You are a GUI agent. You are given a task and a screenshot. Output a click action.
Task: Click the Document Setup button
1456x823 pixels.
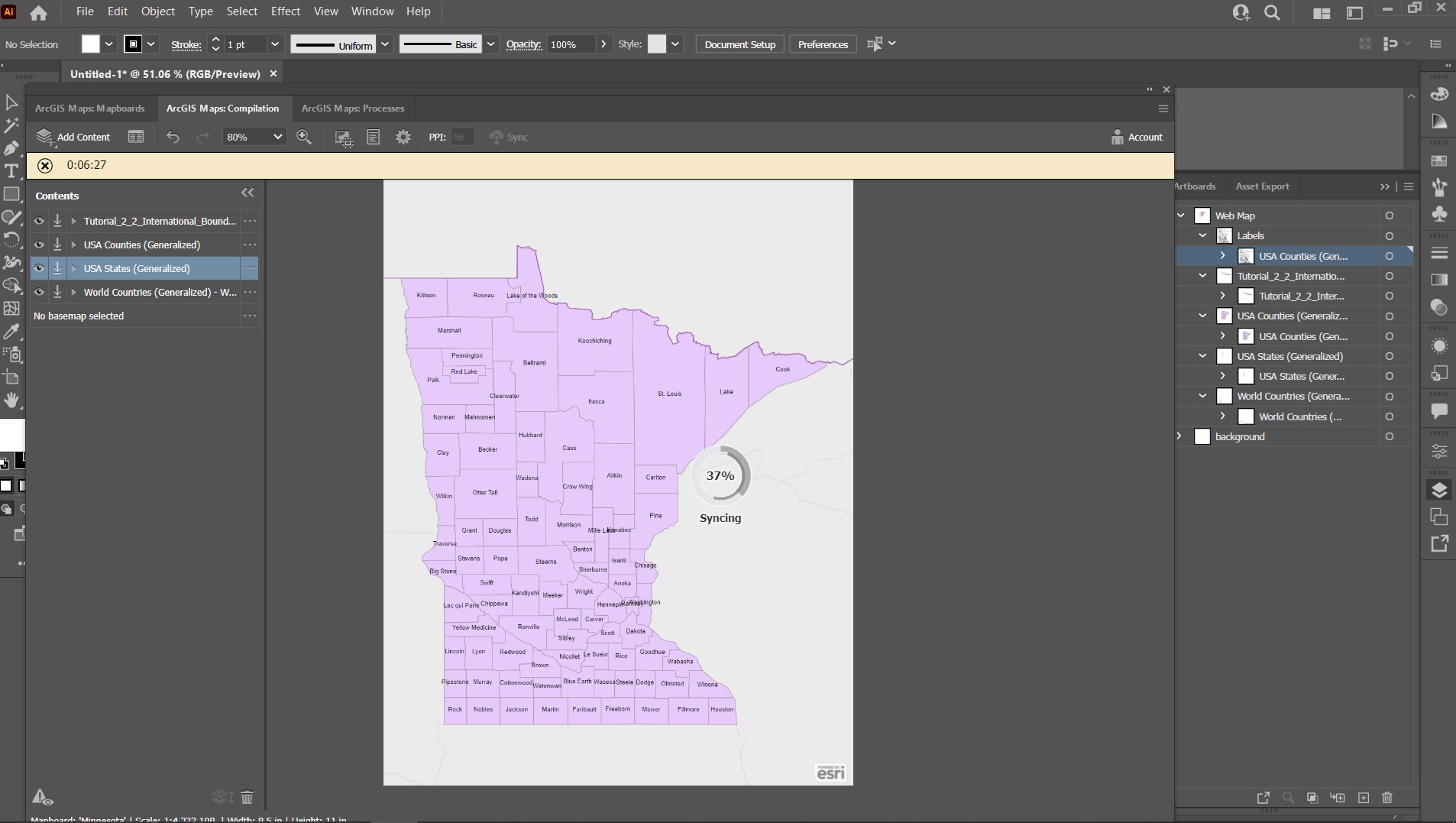[738, 44]
